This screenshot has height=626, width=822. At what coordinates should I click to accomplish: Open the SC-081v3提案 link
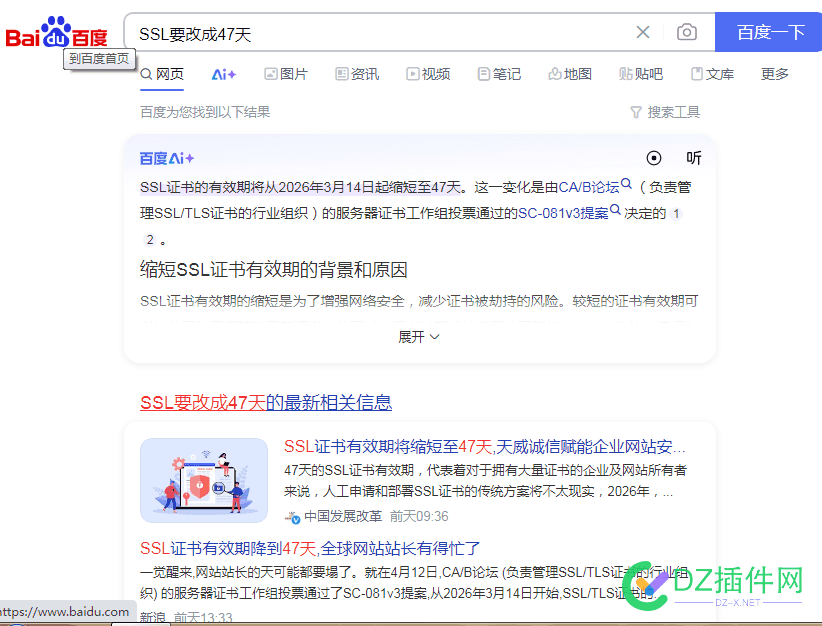(x=563, y=213)
